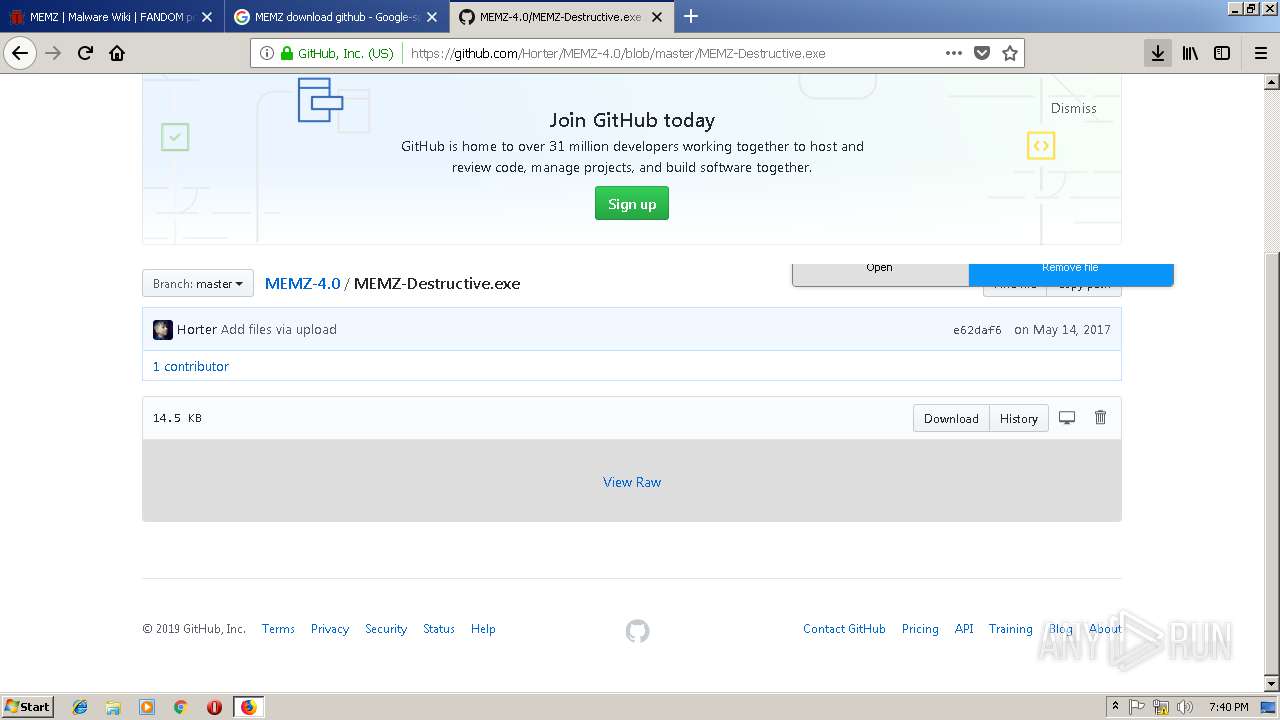This screenshot has width=1280, height=720.
Task: Open Action Center flag tray icon
Action: pos(1137,707)
